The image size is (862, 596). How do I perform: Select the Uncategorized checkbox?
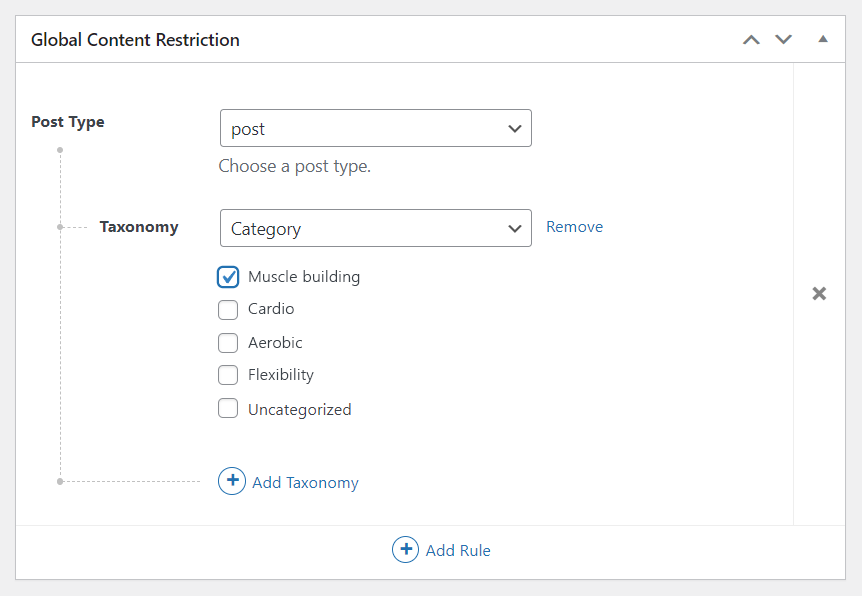point(228,409)
